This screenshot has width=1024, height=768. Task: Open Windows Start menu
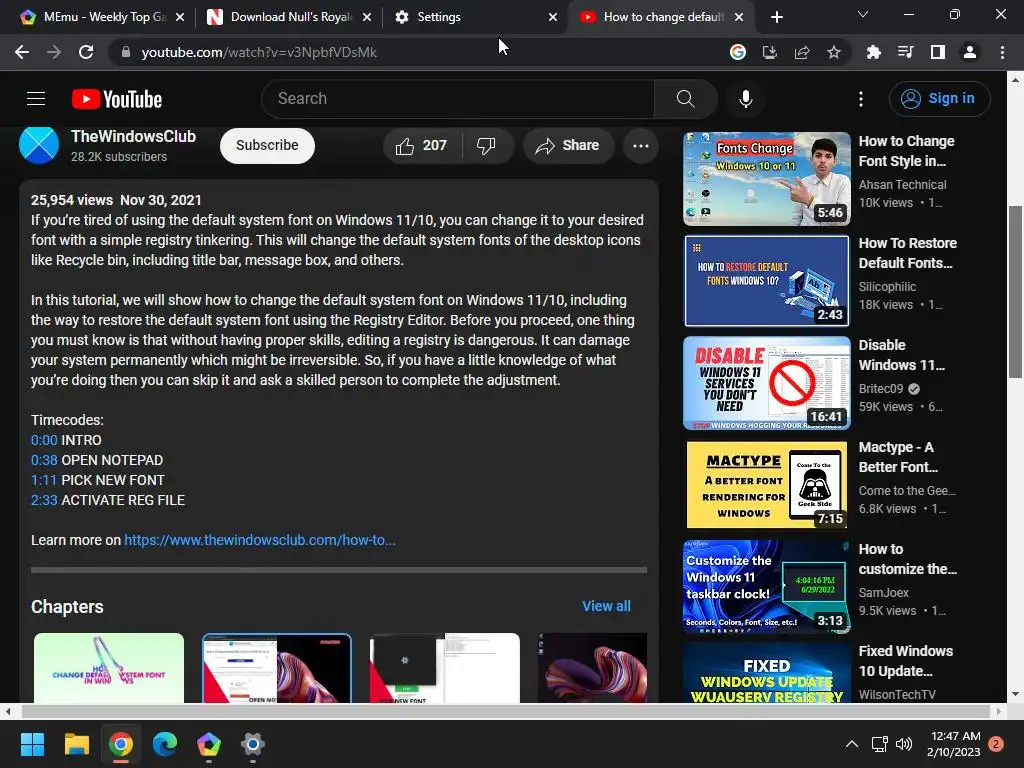tap(32, 744)
